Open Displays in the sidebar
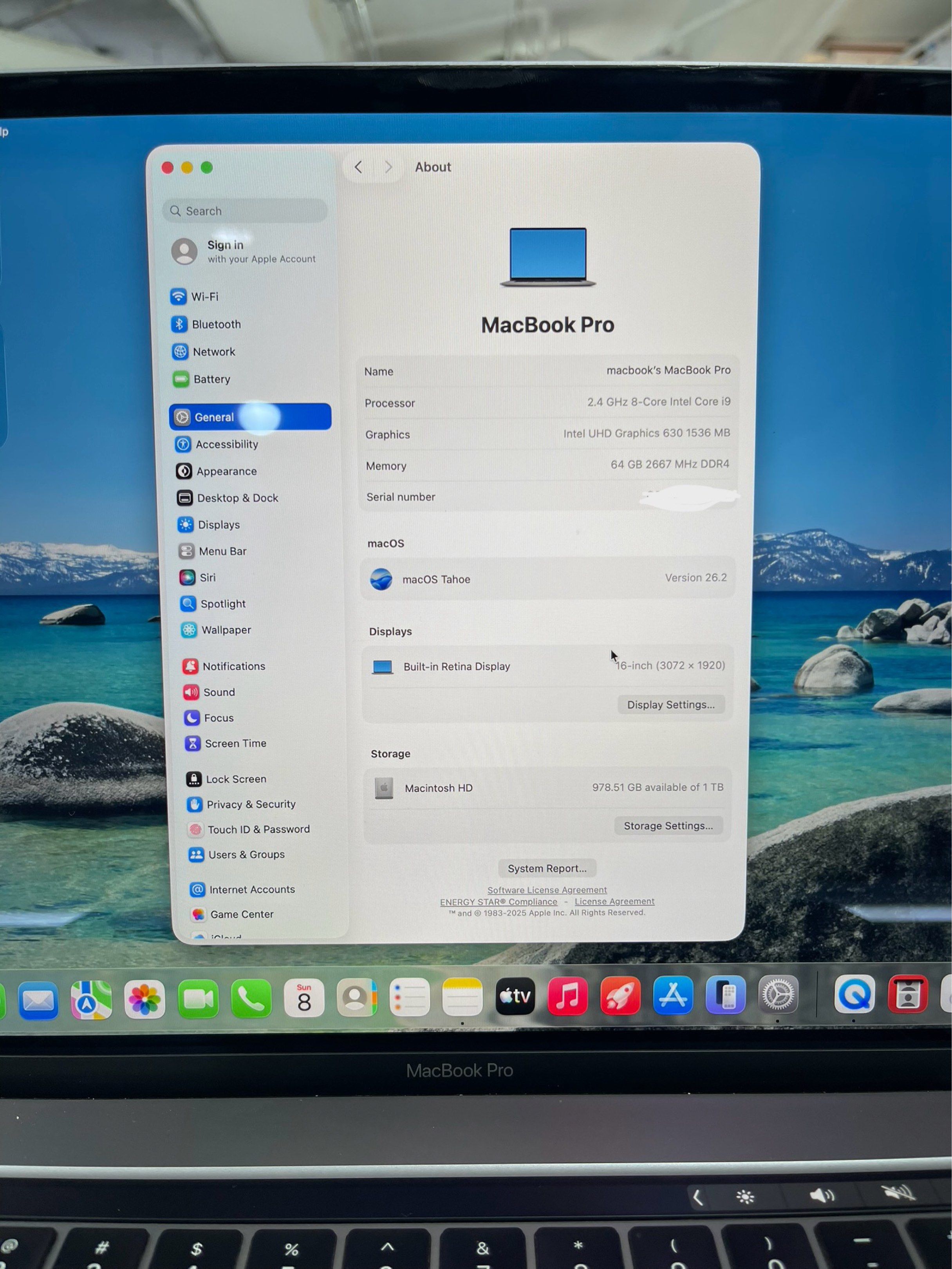 (x=210, y=524)
